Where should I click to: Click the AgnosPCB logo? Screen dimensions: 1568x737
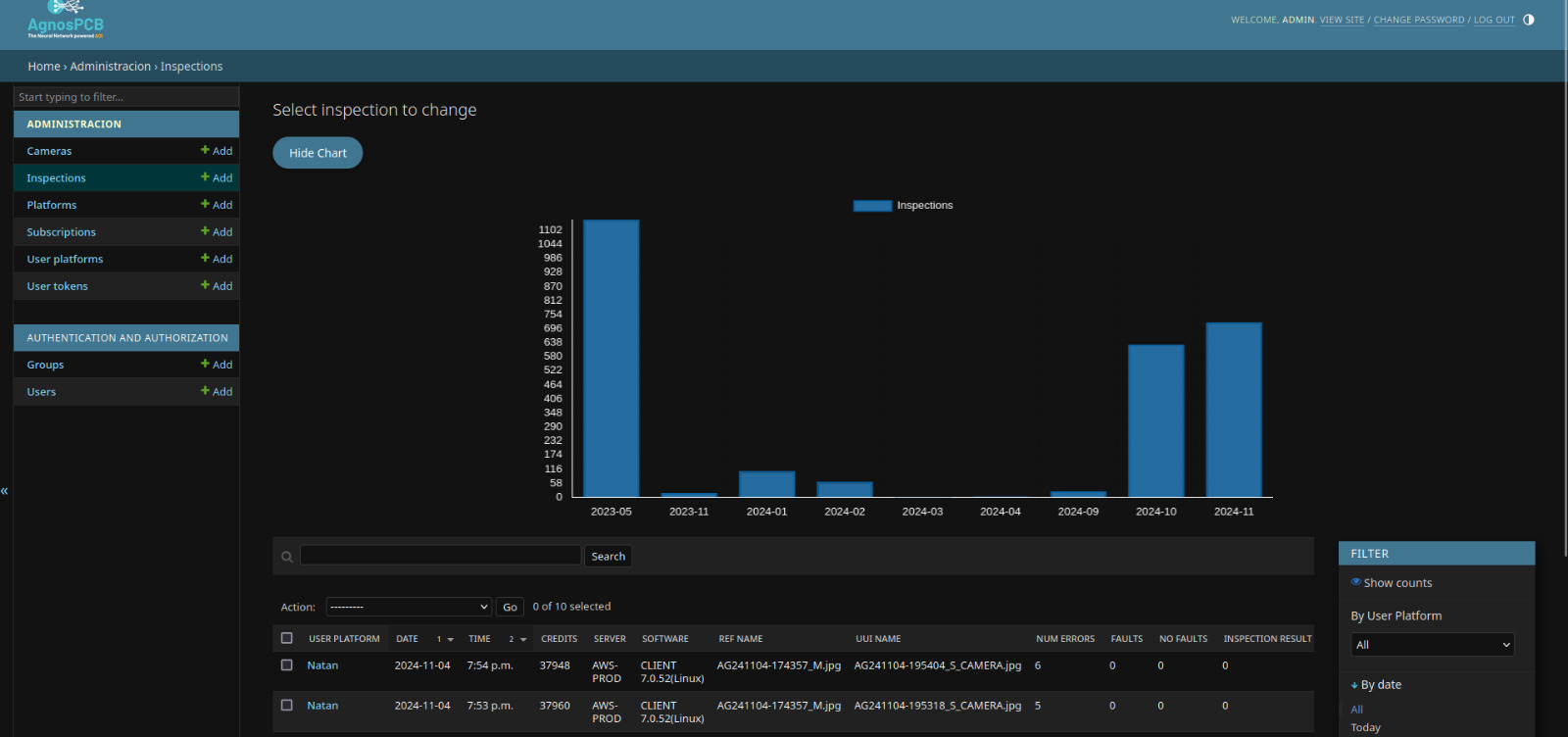pyautogui.click(x=65, y=22)
